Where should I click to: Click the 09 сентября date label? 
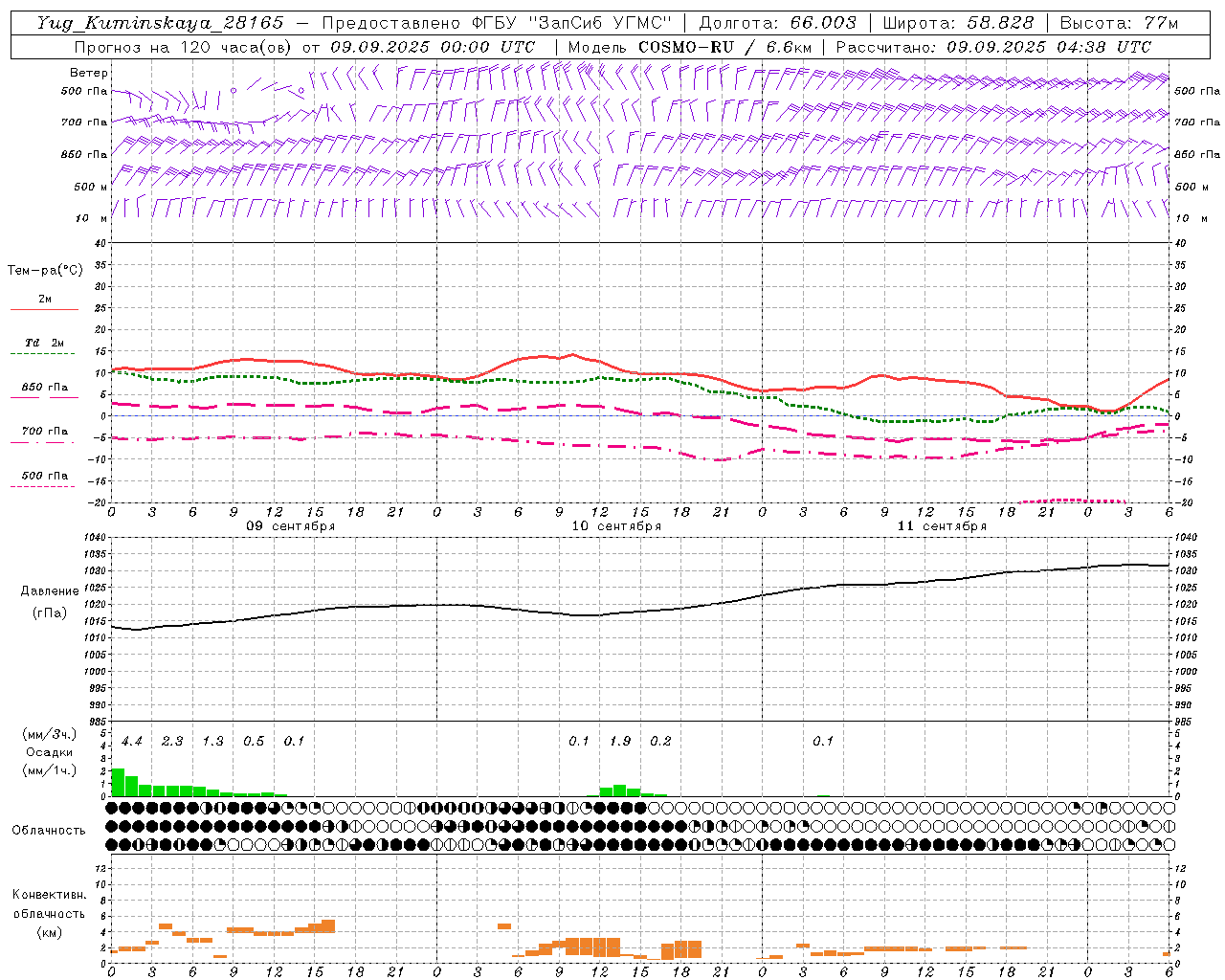click(291, 526)
